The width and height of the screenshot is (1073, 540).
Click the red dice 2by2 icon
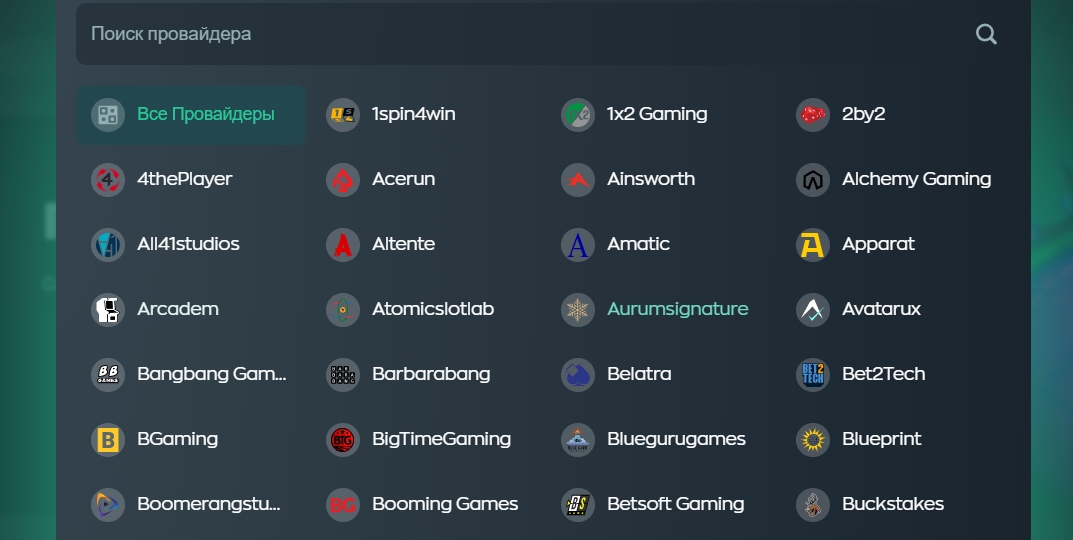click(813, 114)
